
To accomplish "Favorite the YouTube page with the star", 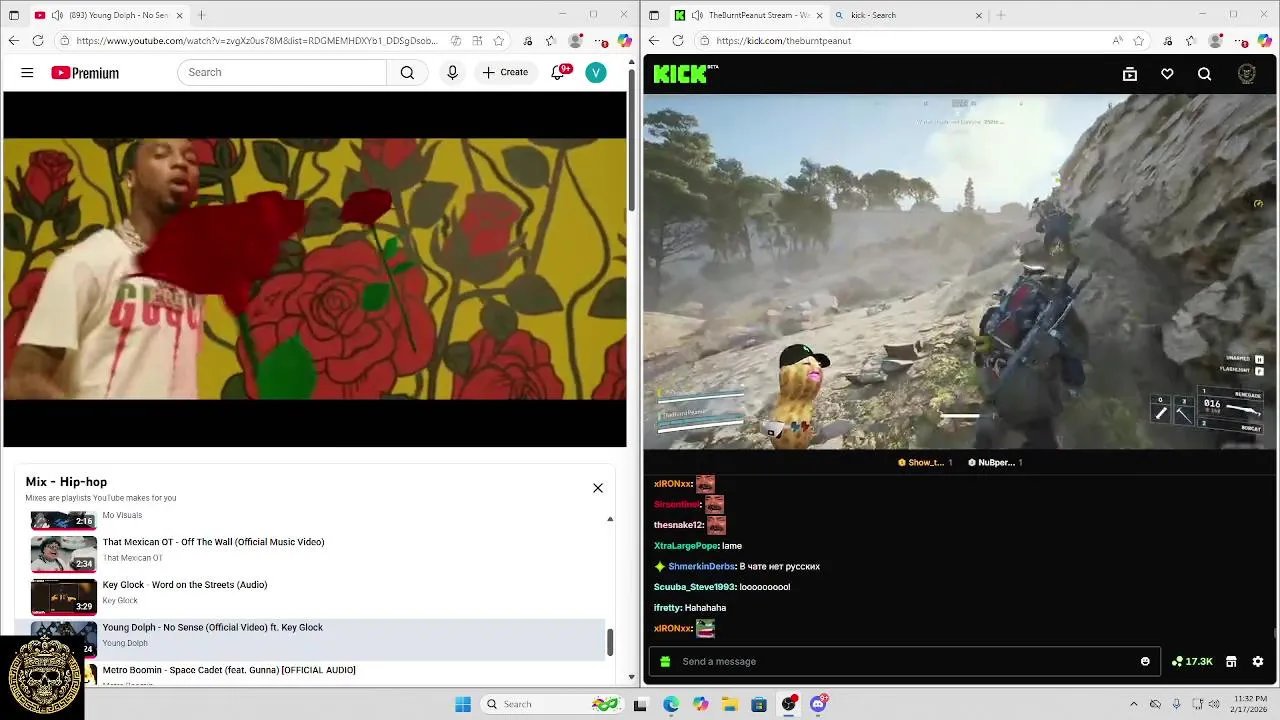I will pos(499,40).
